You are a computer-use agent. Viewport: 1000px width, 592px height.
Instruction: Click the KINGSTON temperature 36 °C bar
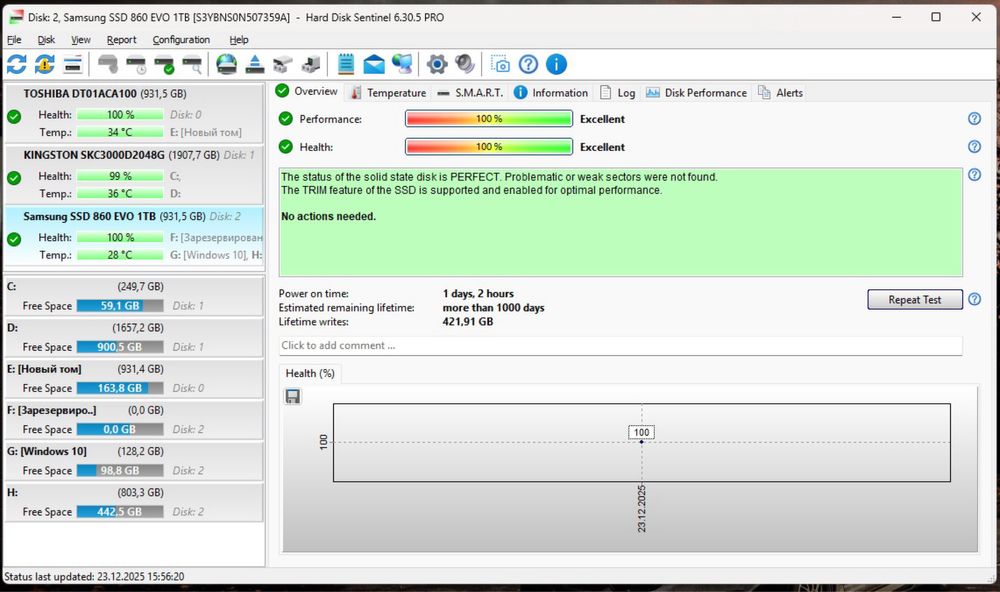[x=120, y=193]
